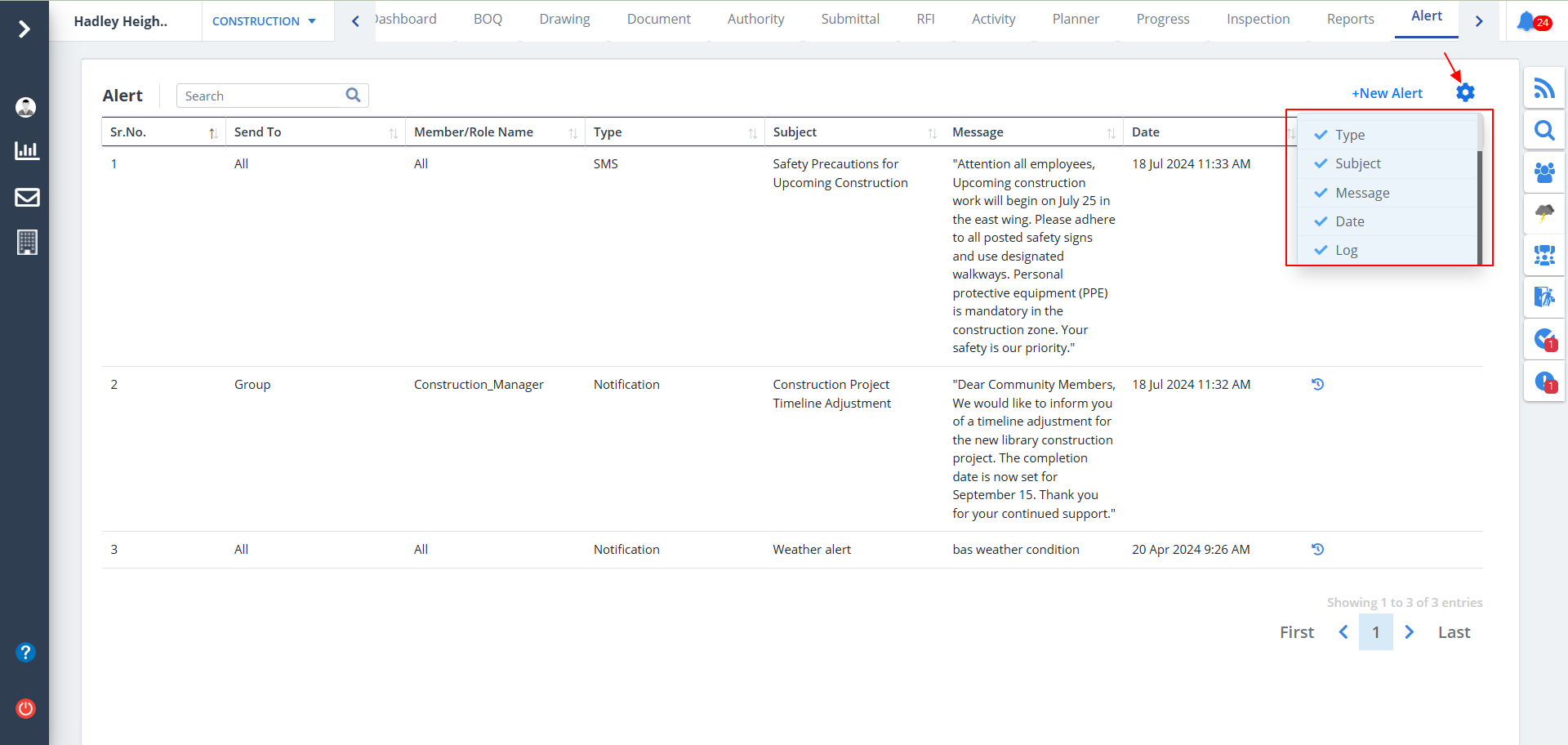Switch to the Inspection tab
Screen dimensions: 1568x745
pos(1258,19)
